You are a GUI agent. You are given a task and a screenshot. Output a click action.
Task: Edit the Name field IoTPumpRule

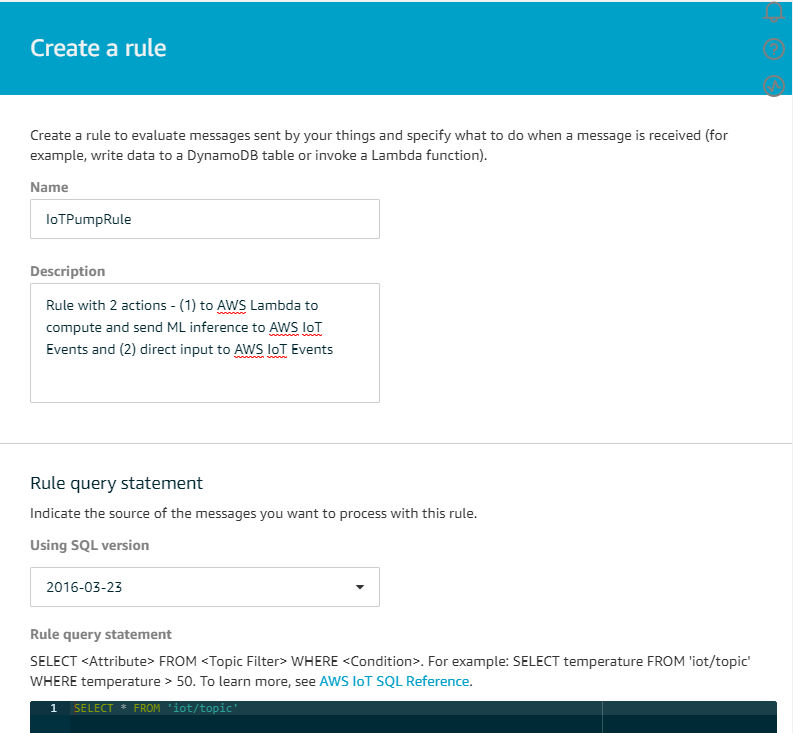[205, 219]
